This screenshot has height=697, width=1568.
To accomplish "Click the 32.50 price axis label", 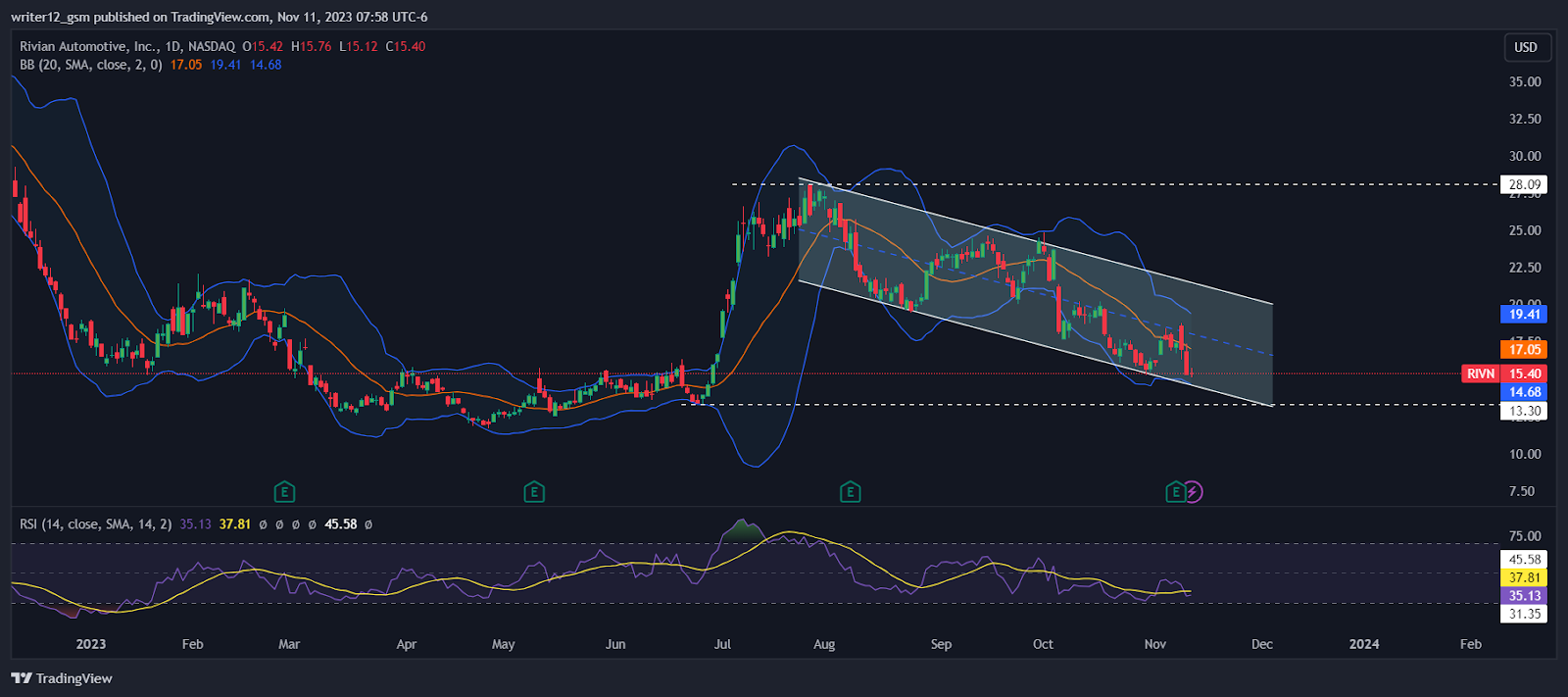I will (1525, 119).
